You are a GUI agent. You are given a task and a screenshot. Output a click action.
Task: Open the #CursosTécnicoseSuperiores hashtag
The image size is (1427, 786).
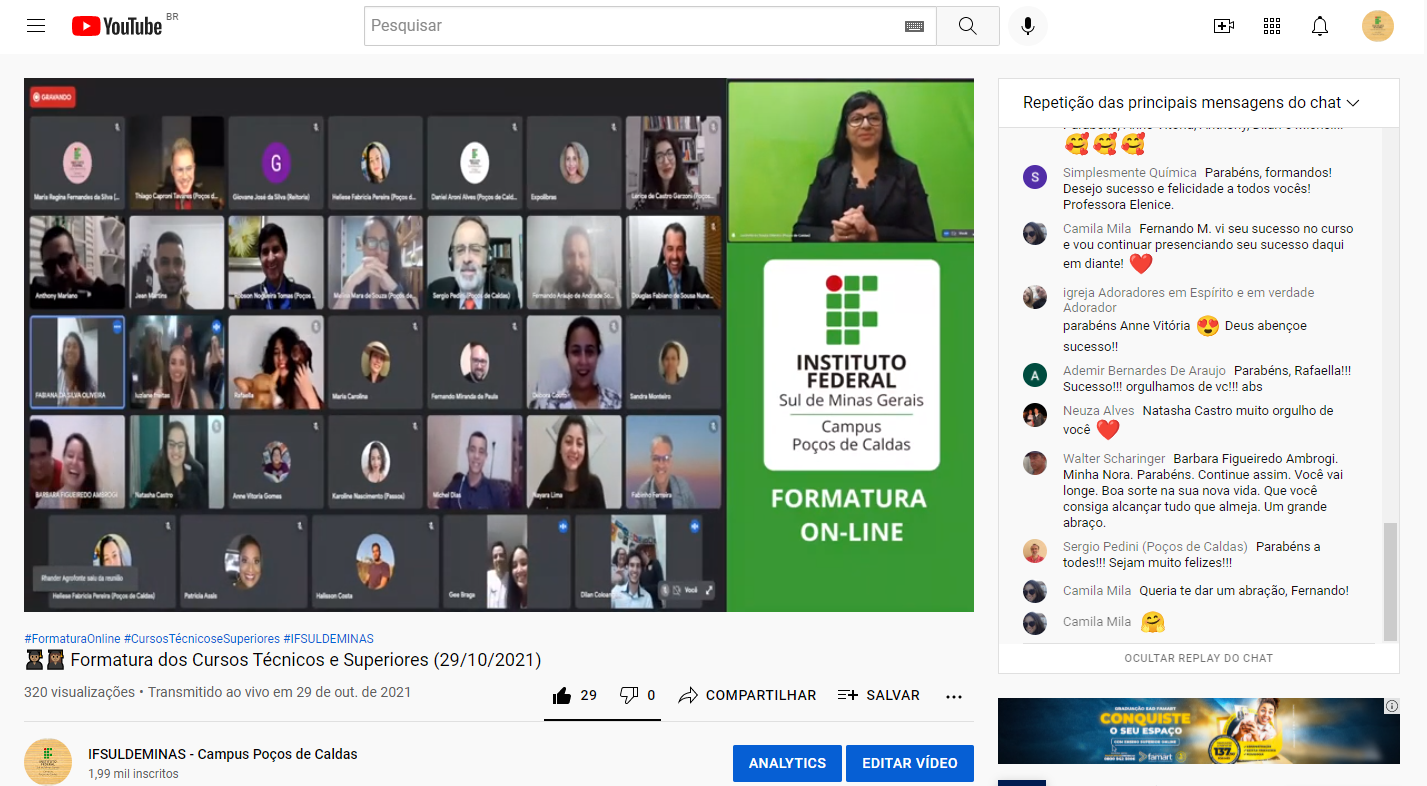click(x=202, y=638)
